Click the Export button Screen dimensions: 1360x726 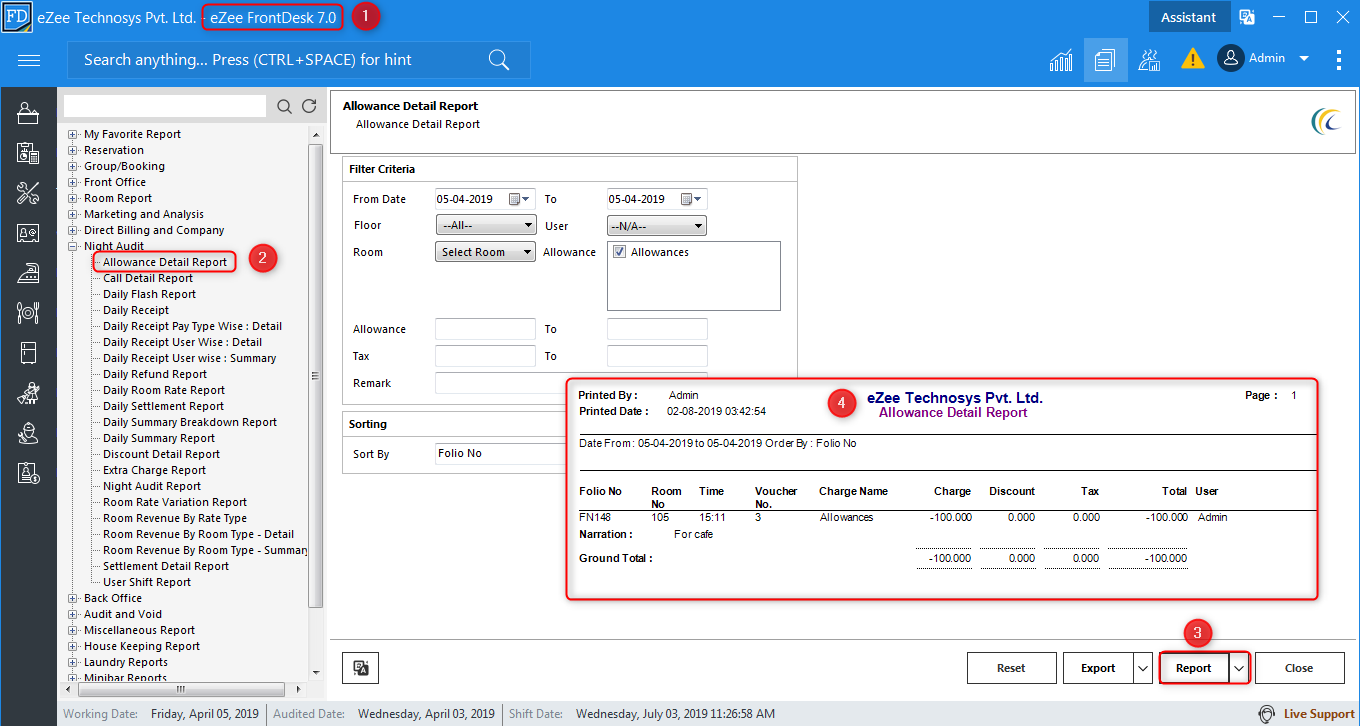coord(1098,668)
